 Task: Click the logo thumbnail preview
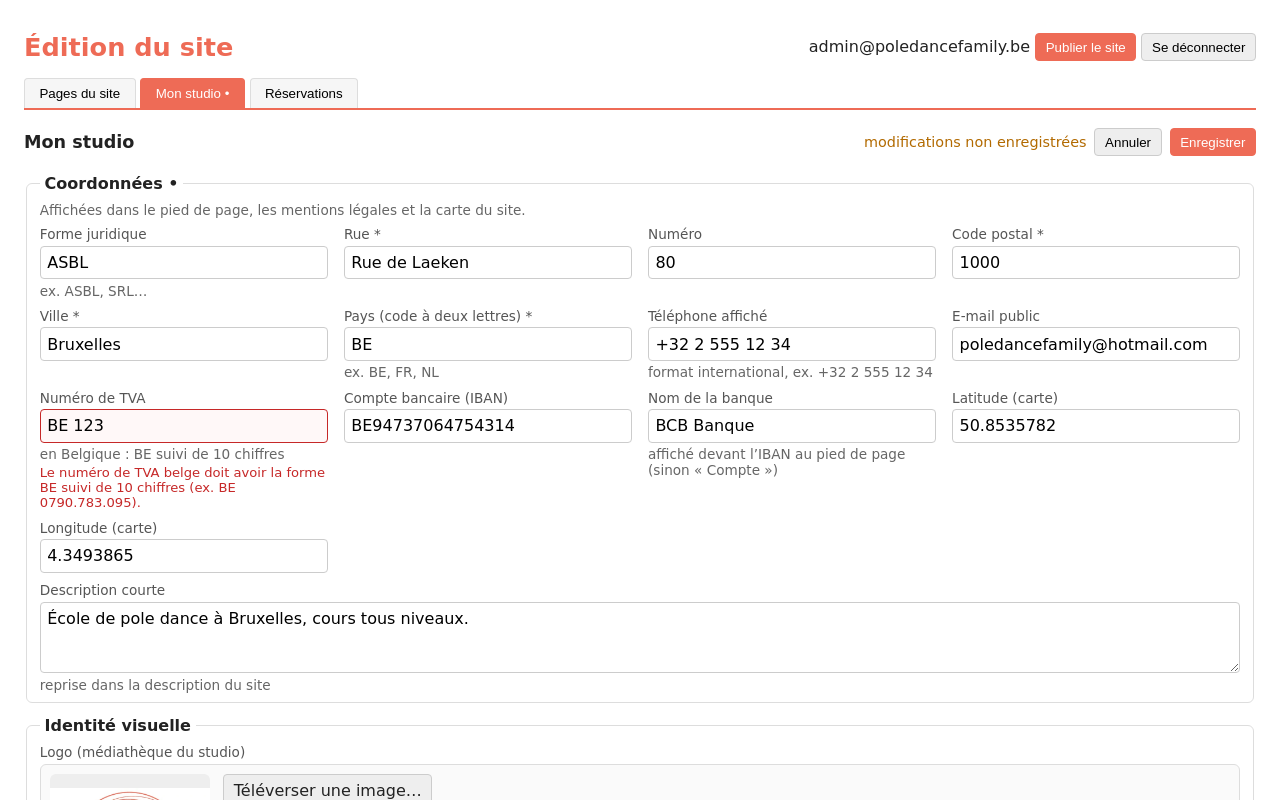coord(130,787)
